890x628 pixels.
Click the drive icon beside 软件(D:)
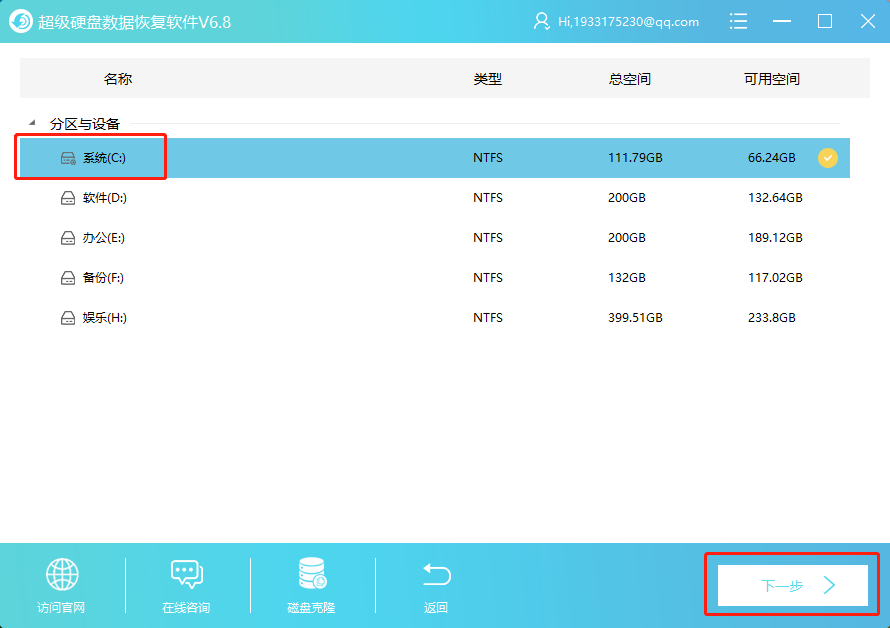(x=68, y=198)
